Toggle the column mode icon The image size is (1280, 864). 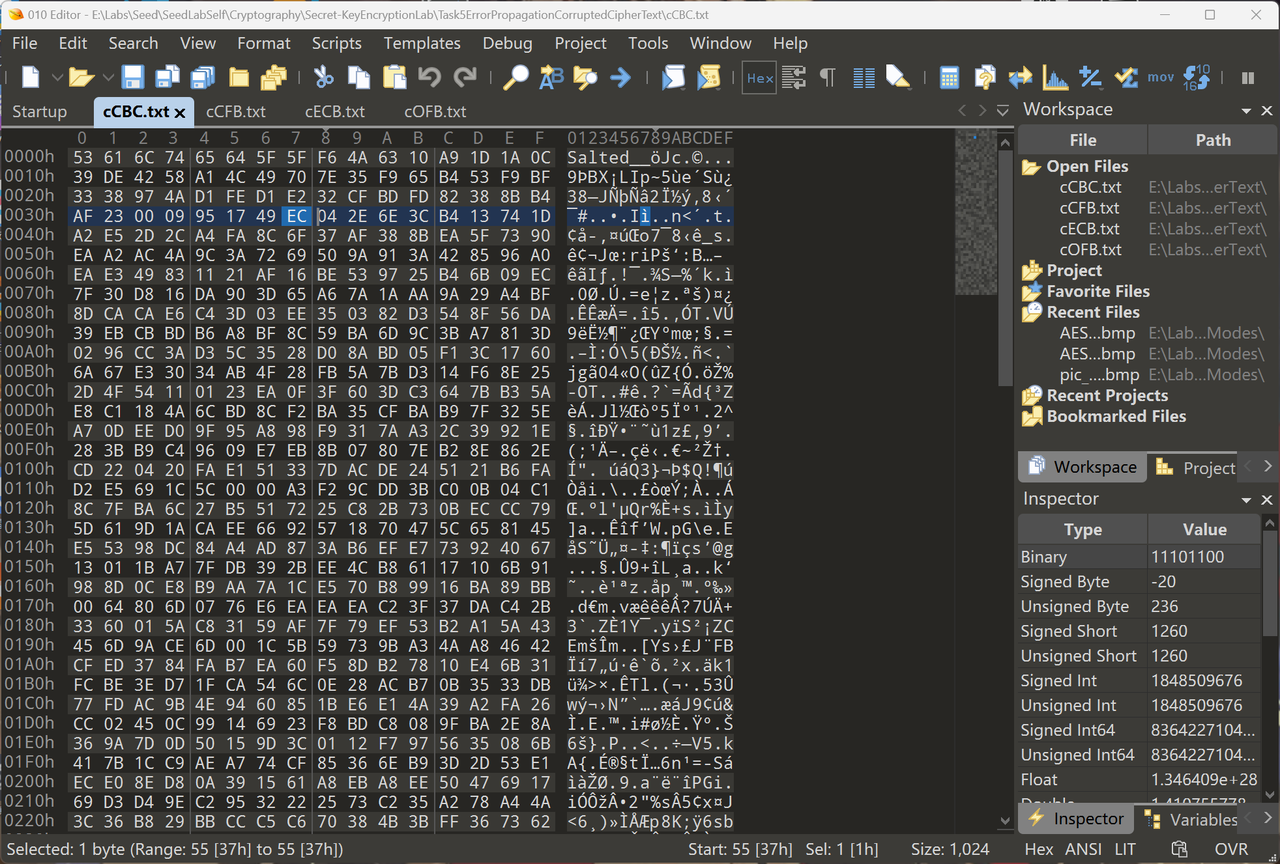[864, 78]
